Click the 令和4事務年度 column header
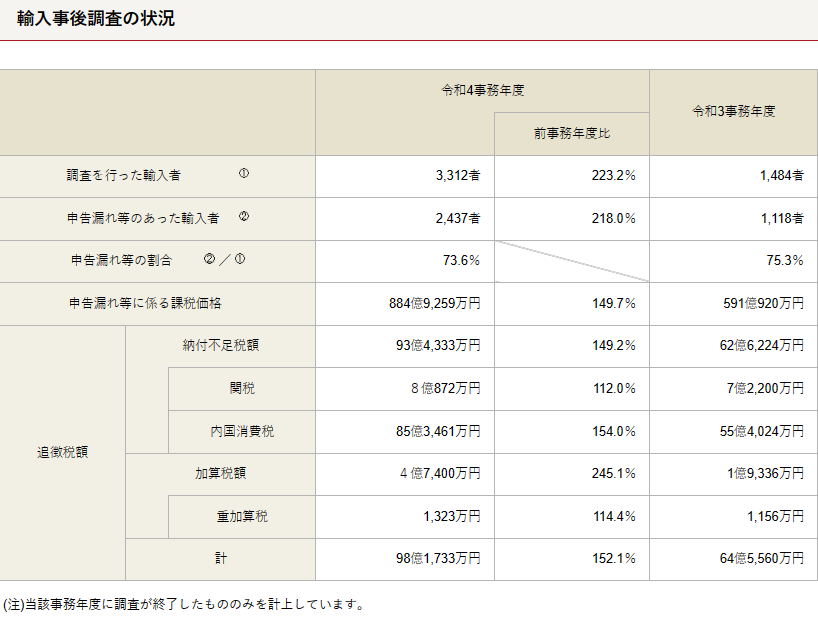Viewport: 818px width, 618px height. tap(482, 90)
